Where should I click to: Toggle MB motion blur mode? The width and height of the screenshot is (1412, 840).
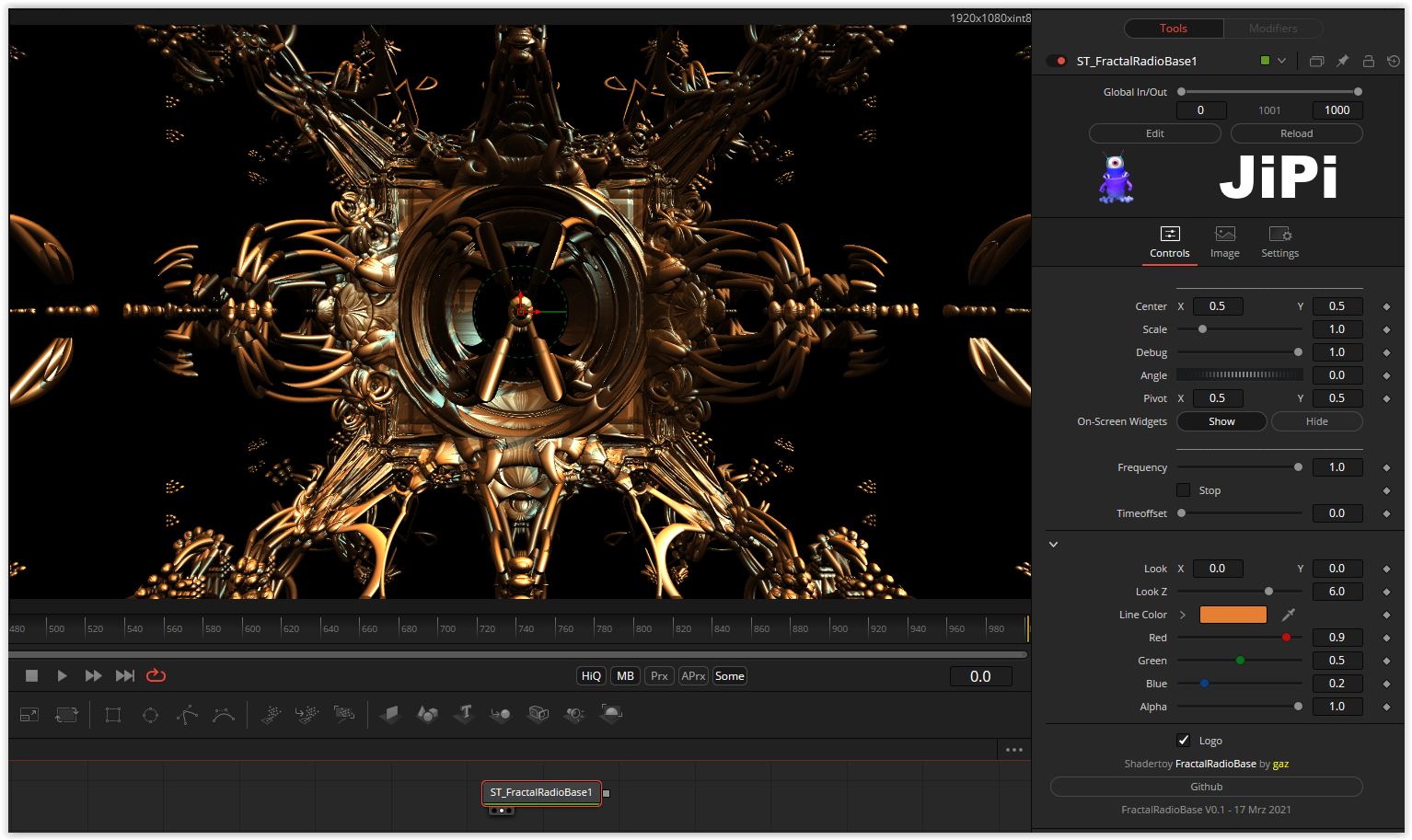625,676
